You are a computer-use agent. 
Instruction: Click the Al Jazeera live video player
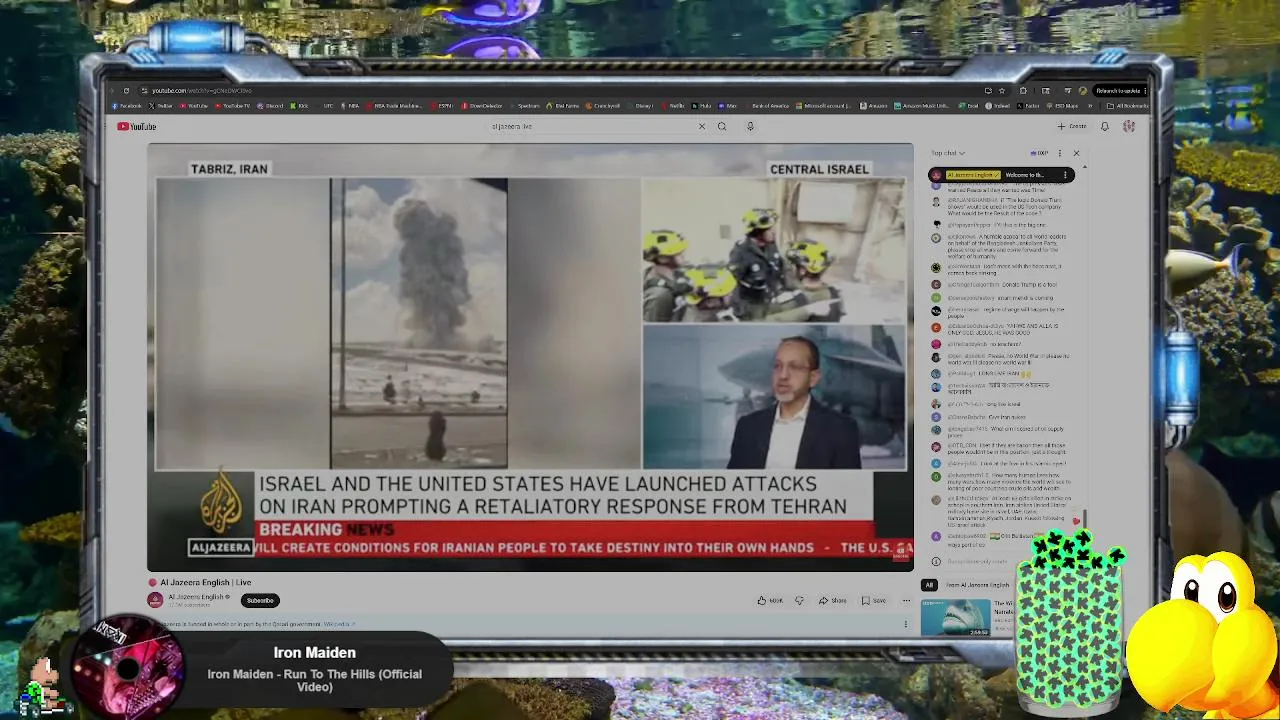[x=530, y=357]
